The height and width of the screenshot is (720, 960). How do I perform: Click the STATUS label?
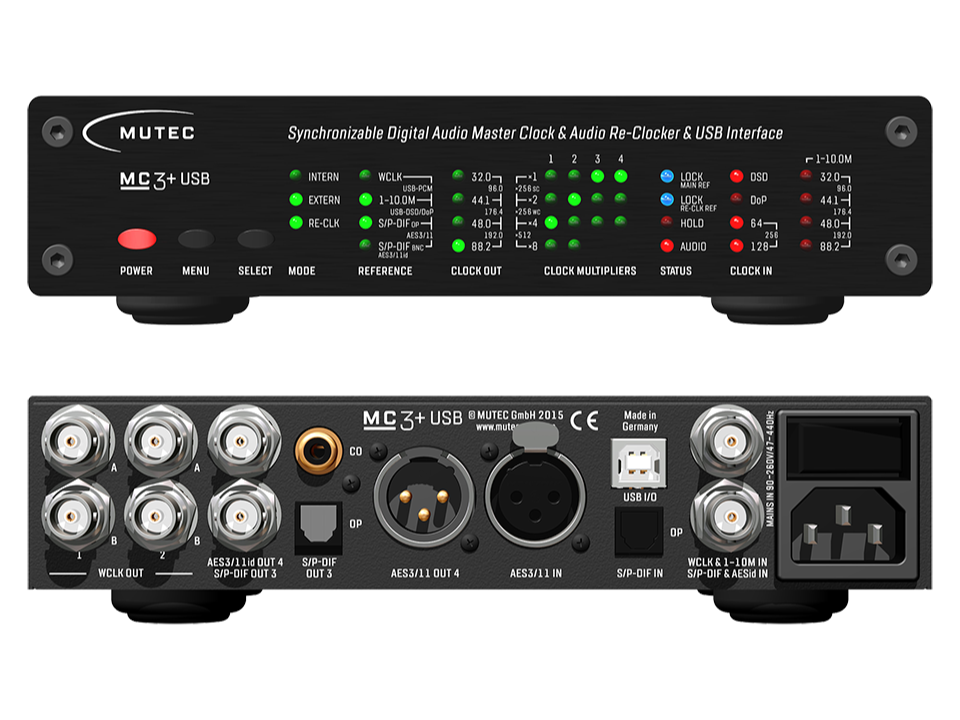[x=676, y=271]
